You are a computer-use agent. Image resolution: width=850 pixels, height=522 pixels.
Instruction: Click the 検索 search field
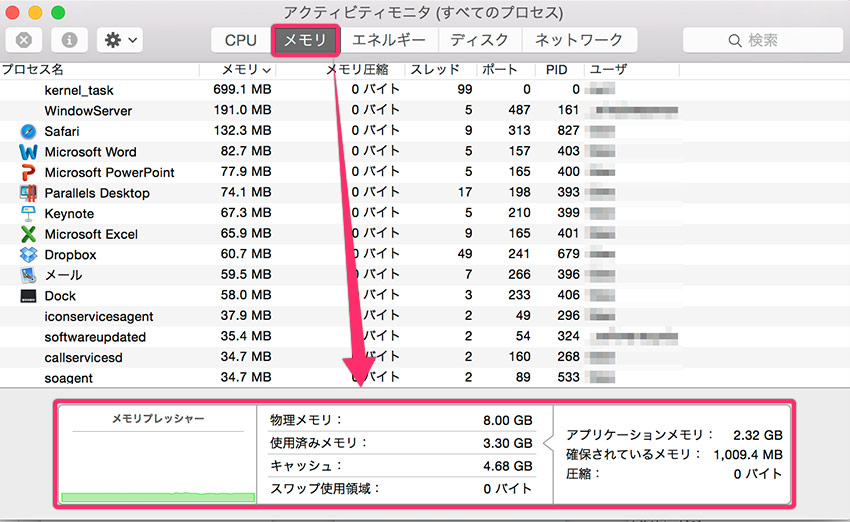coord(763,40)
